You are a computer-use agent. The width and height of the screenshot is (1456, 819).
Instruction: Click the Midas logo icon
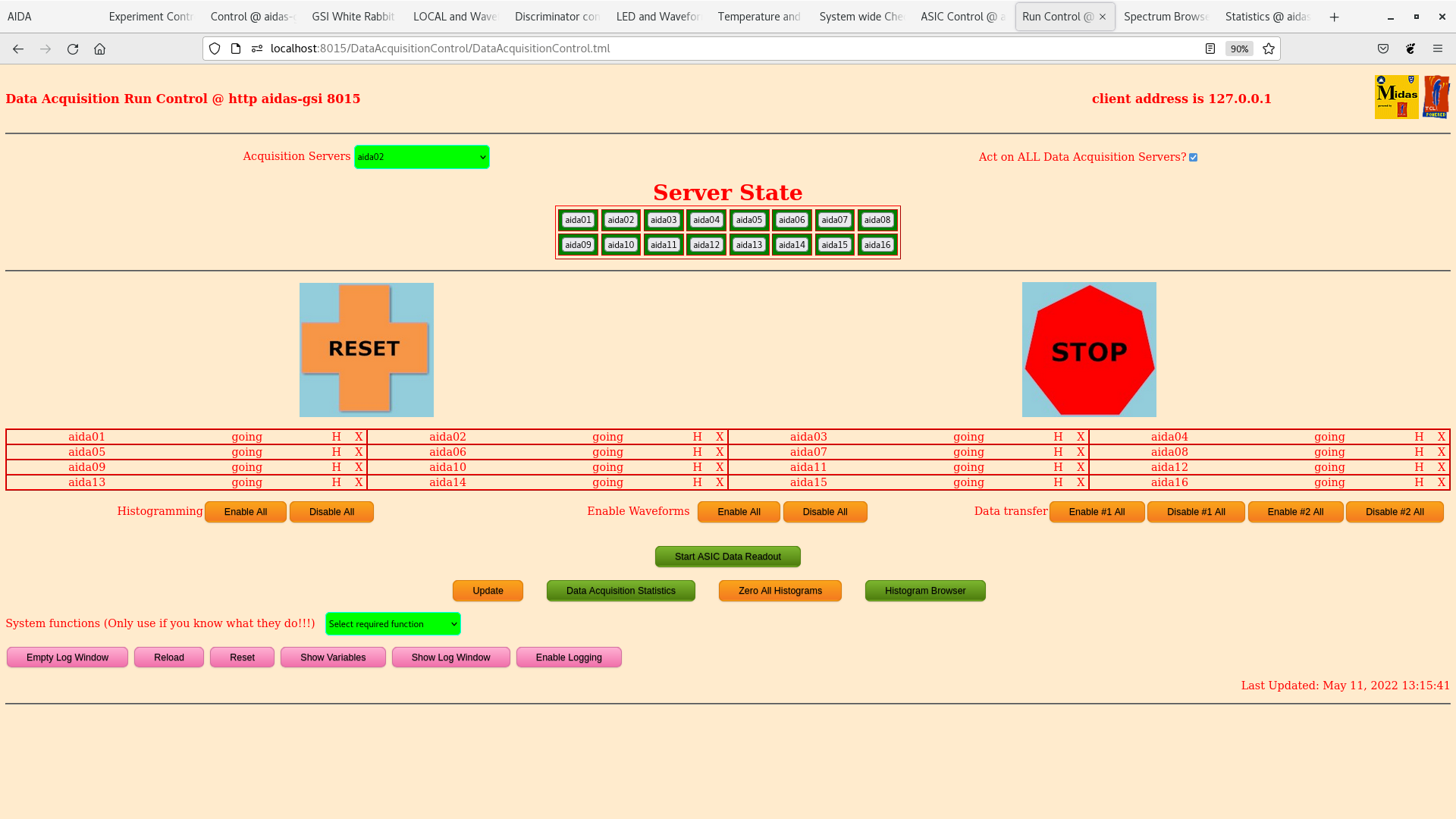pyautogui.click(x=1396, y=97)
